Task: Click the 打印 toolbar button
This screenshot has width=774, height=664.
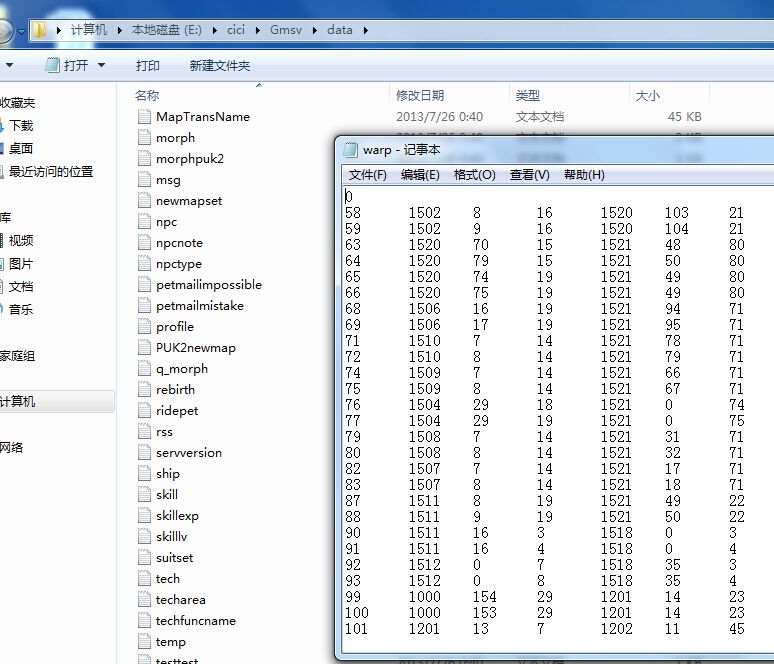Action: tap(148, 66)
